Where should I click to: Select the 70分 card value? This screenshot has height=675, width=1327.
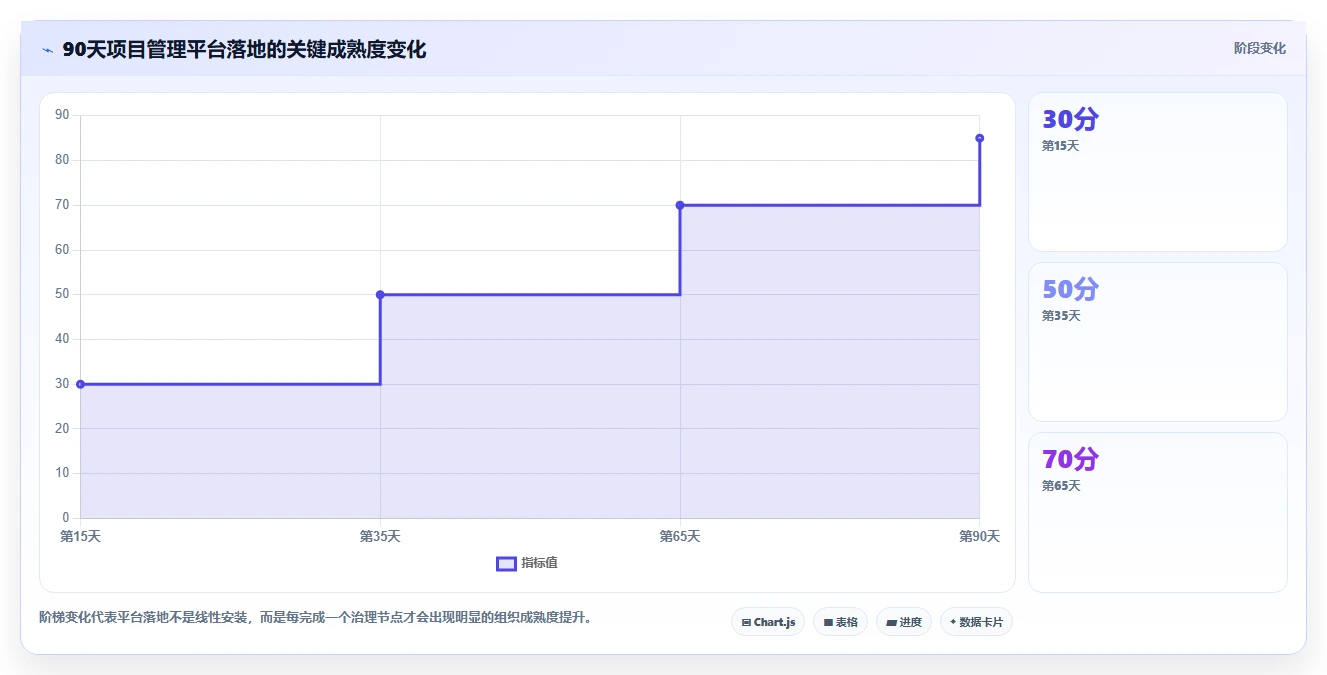(1070, 459)
